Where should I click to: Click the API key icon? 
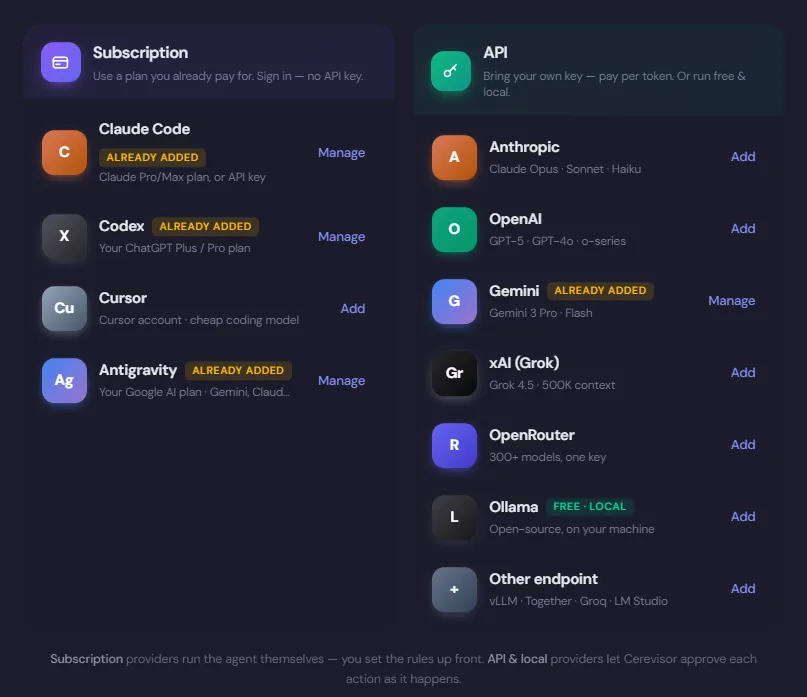pos(451,71)
